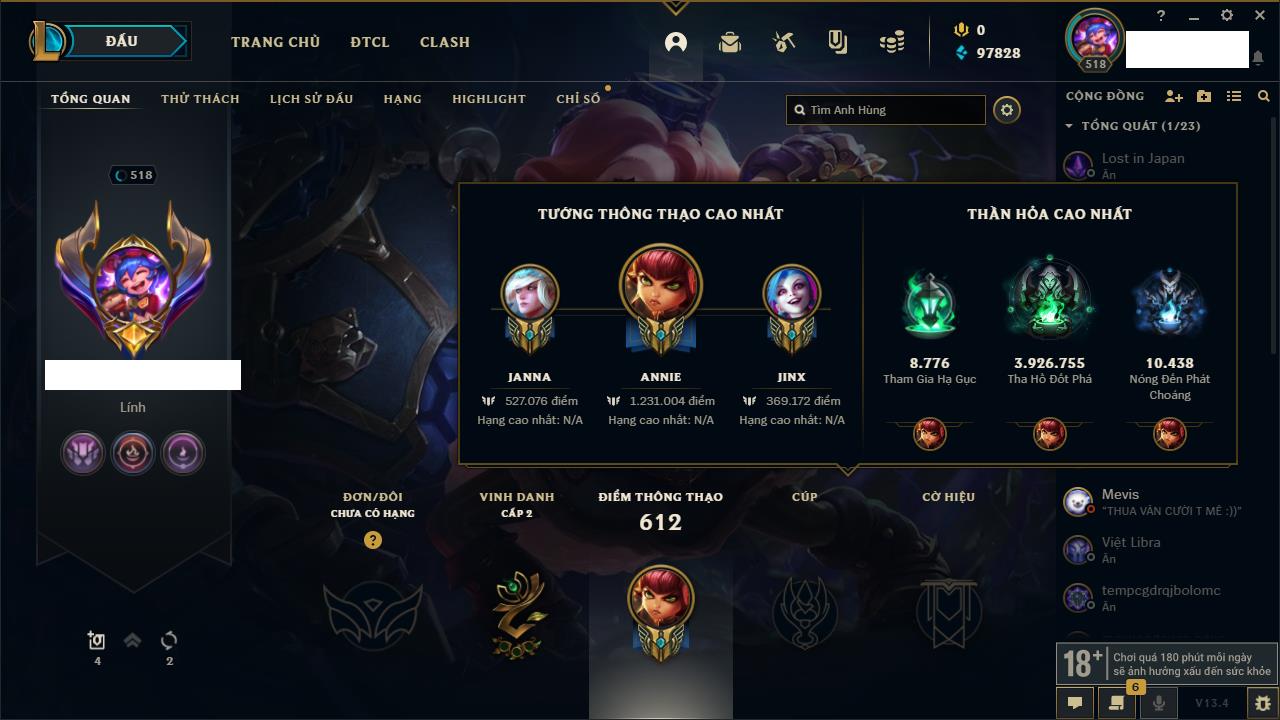Open the profile icon in top navigation

click(x=676, y=42)
